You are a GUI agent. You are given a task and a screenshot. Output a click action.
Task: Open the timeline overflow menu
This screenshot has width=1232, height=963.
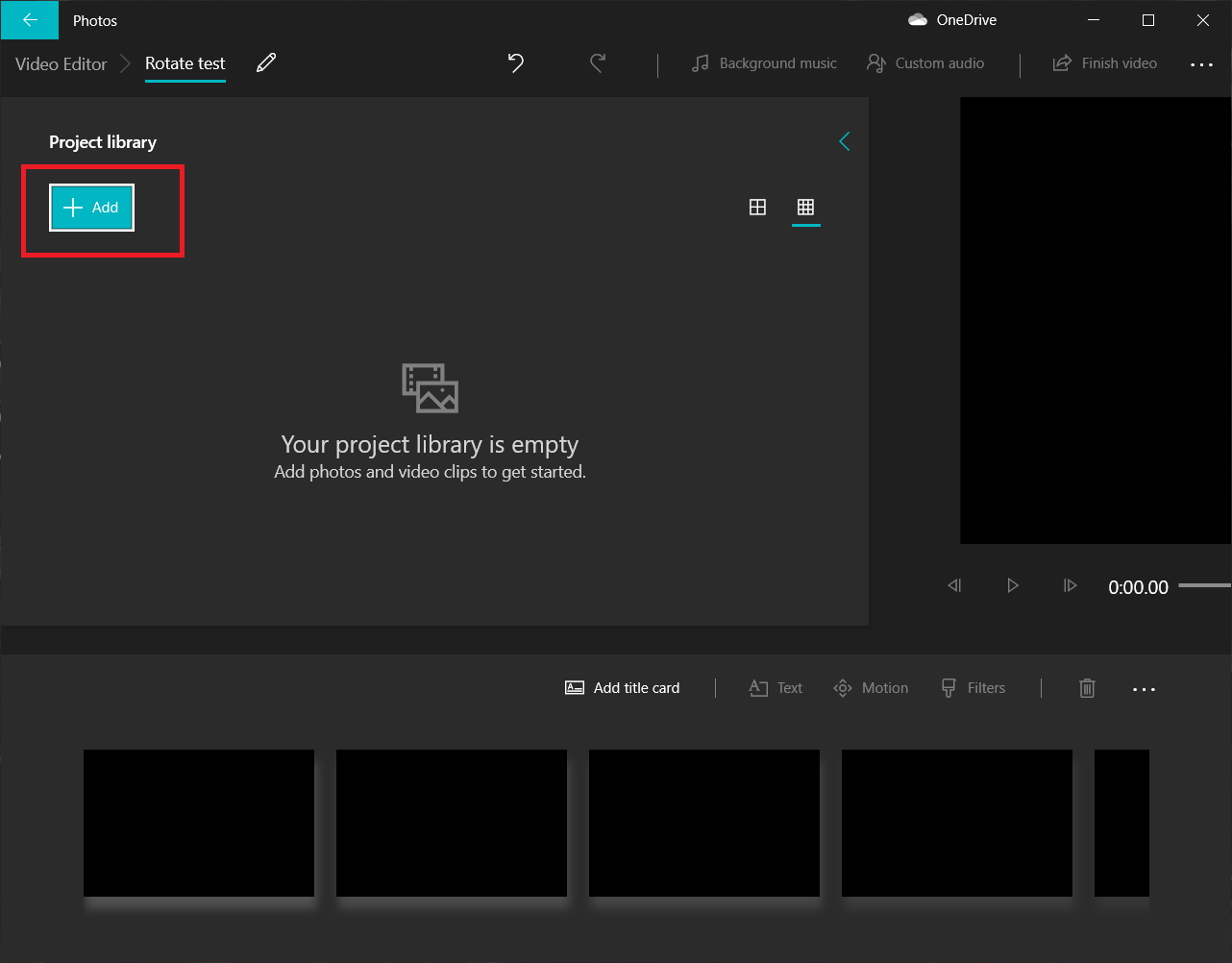(x=1144, y=688)
